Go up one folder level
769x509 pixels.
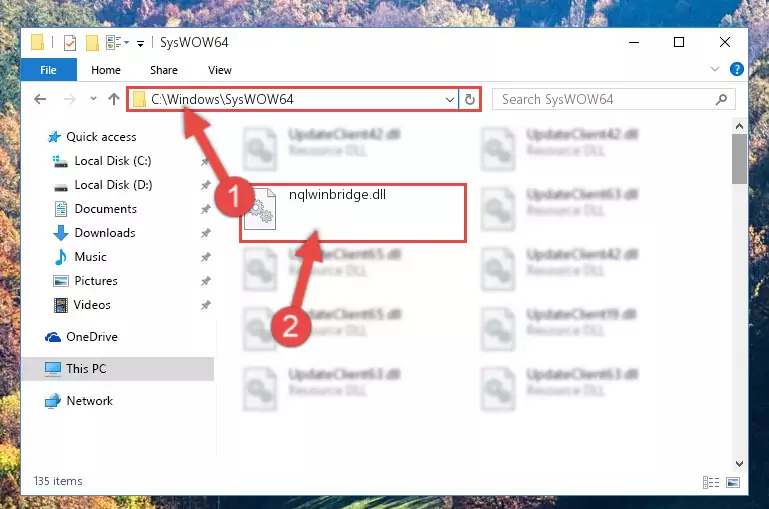click(x=114, y=99)
